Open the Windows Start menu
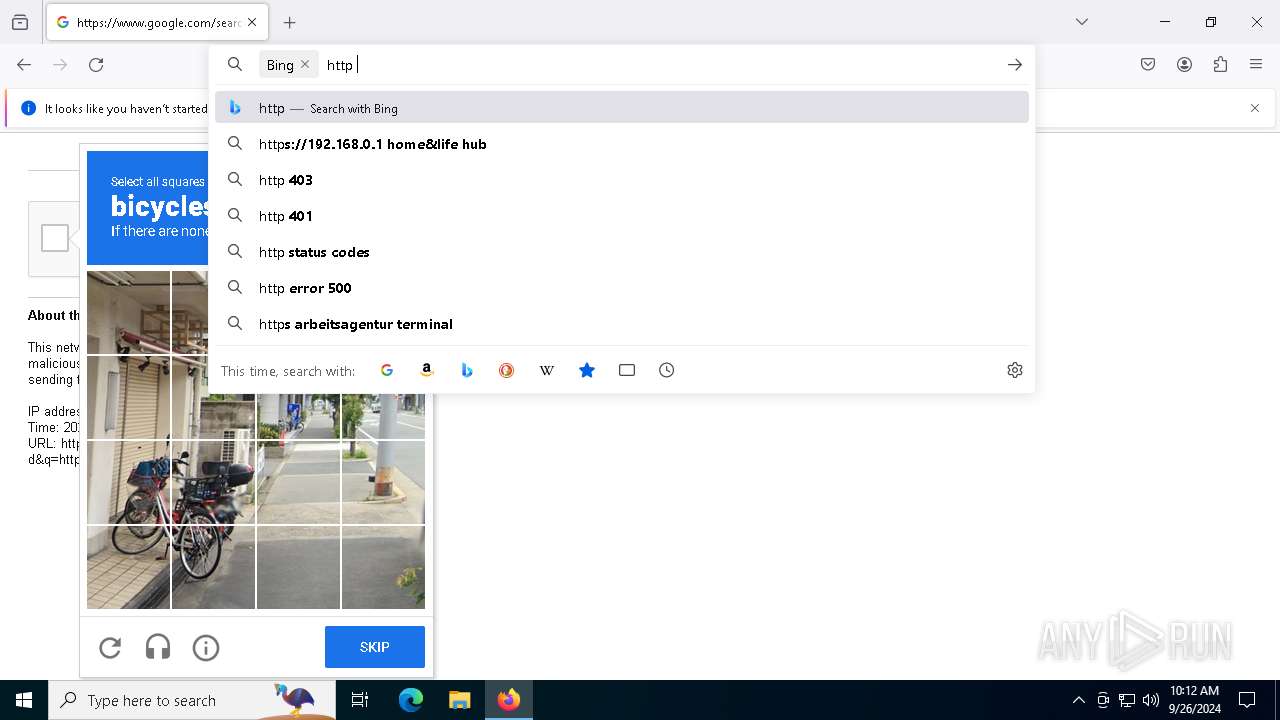This screenshot has height=720, width=1280. (x=24, y=700)
